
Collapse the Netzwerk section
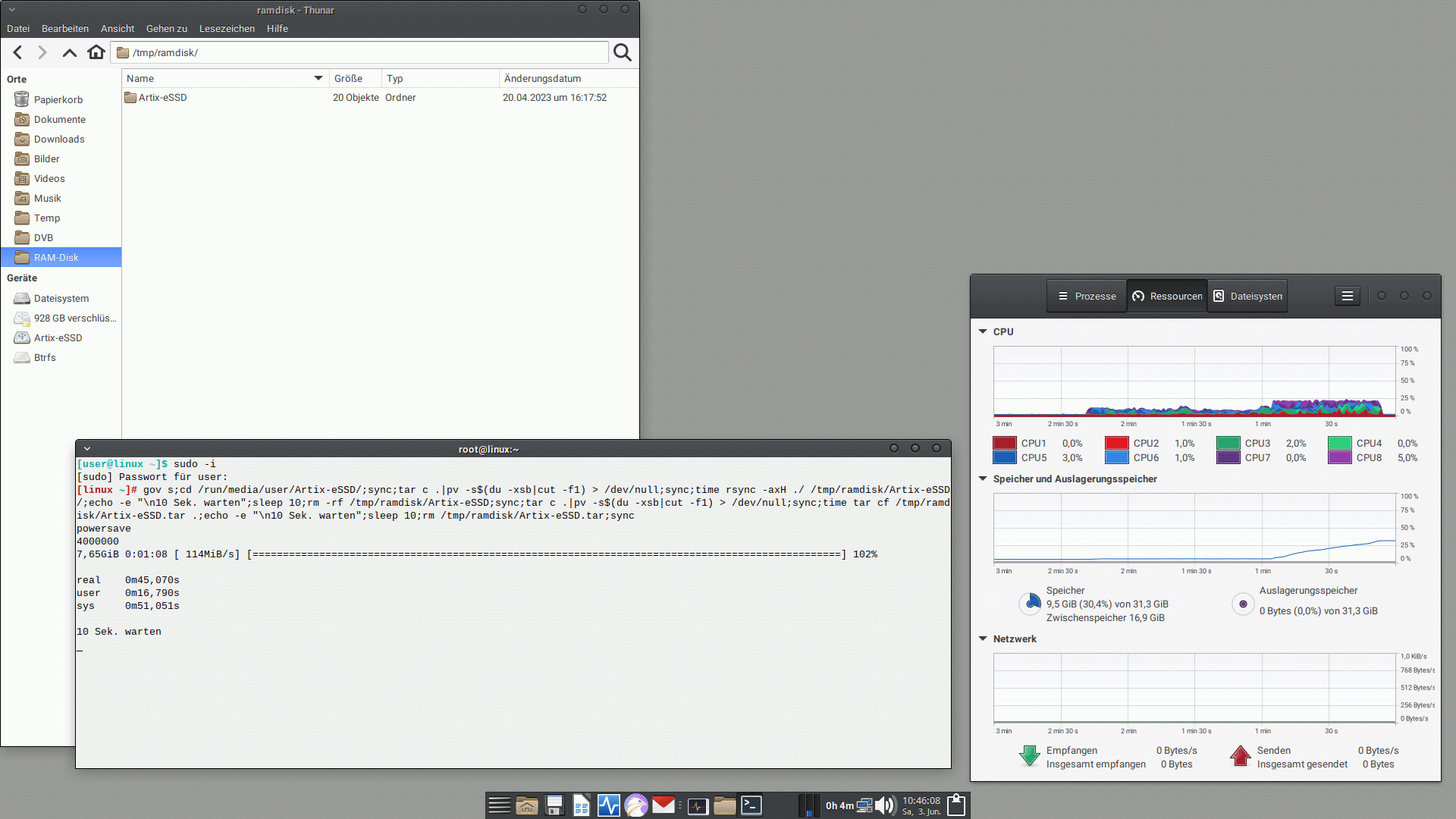click(x=983, y=639)
